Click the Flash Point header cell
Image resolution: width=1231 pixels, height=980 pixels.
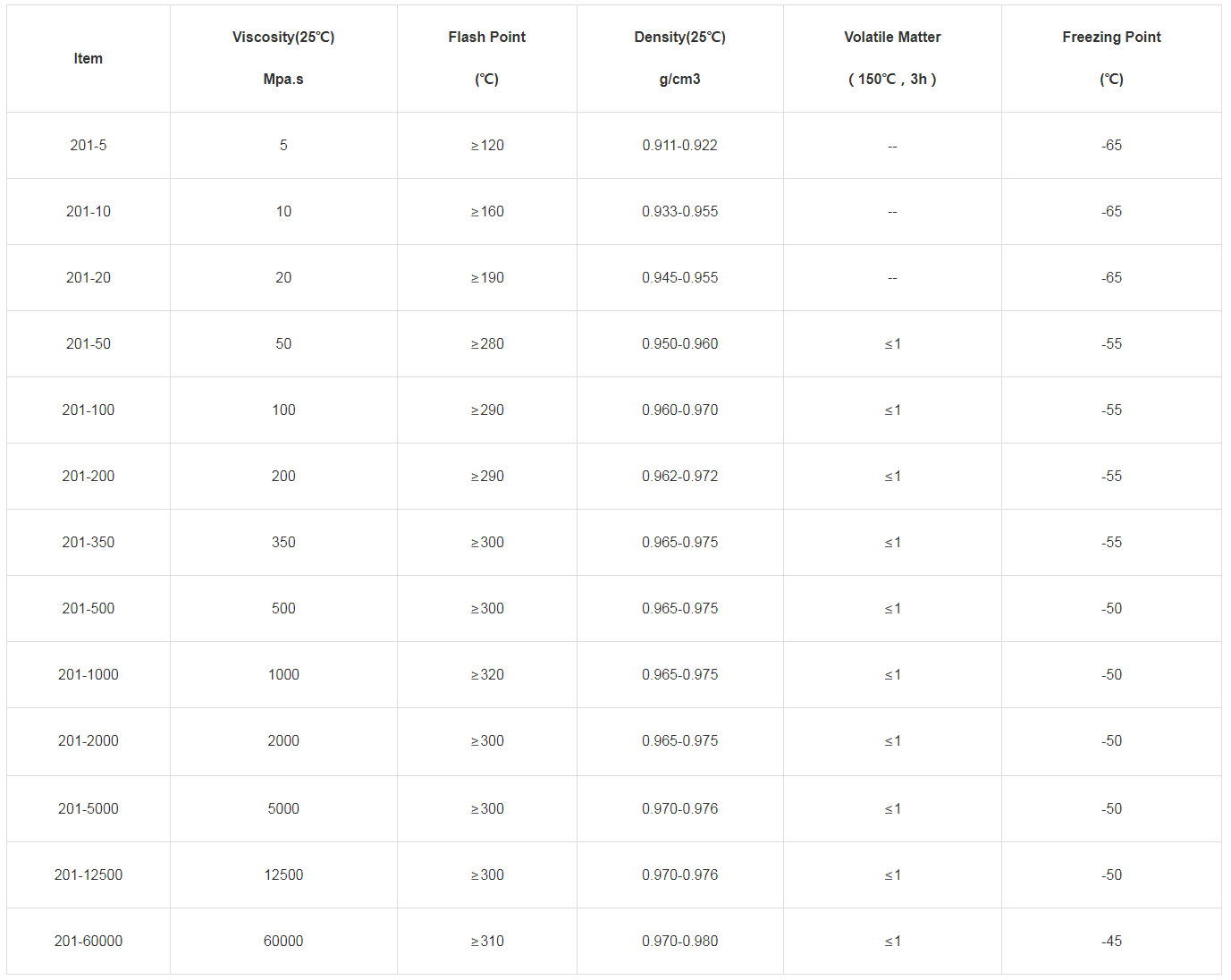click(x=487, y=58)
